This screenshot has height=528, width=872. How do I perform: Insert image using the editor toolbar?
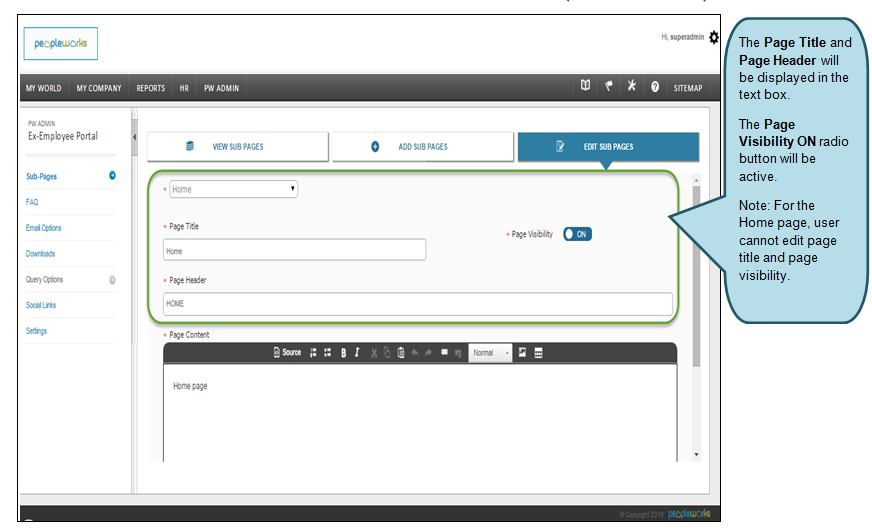click(x=522, y=353)
